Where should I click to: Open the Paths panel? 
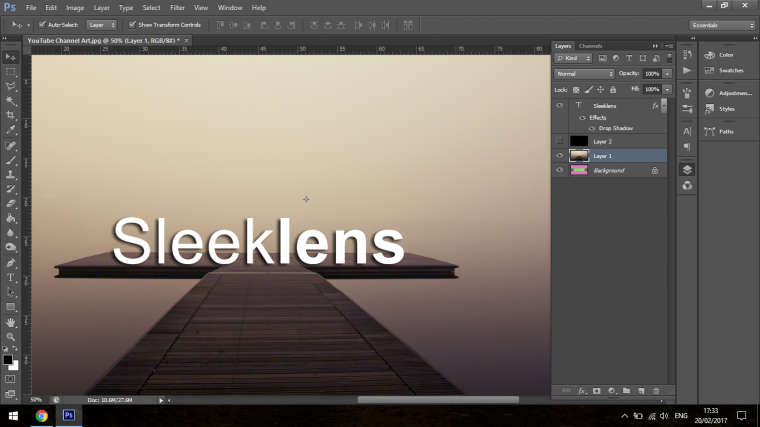[x=726, y=131]
